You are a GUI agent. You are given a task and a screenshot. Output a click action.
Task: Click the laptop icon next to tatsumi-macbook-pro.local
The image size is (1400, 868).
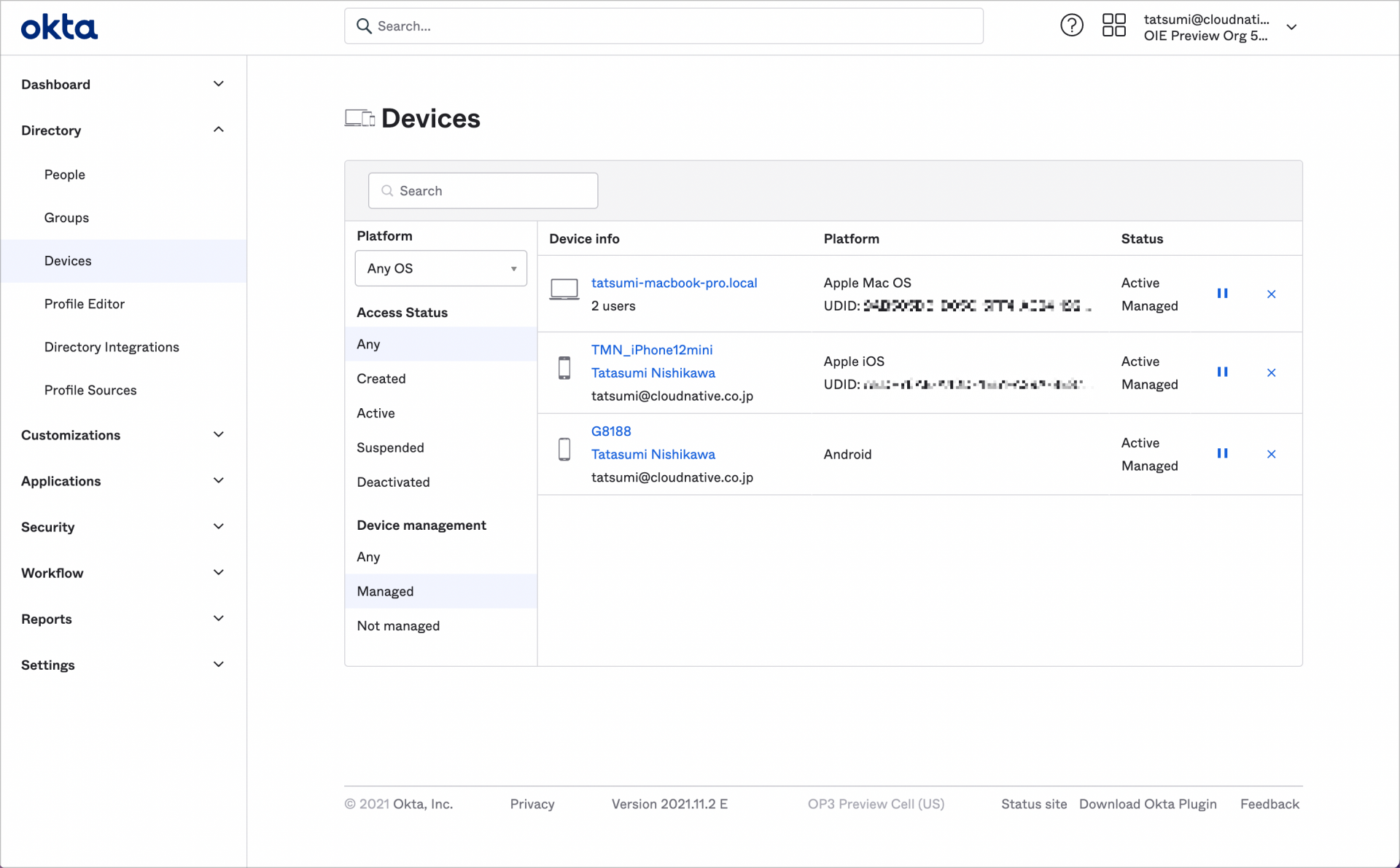(564, 289)
